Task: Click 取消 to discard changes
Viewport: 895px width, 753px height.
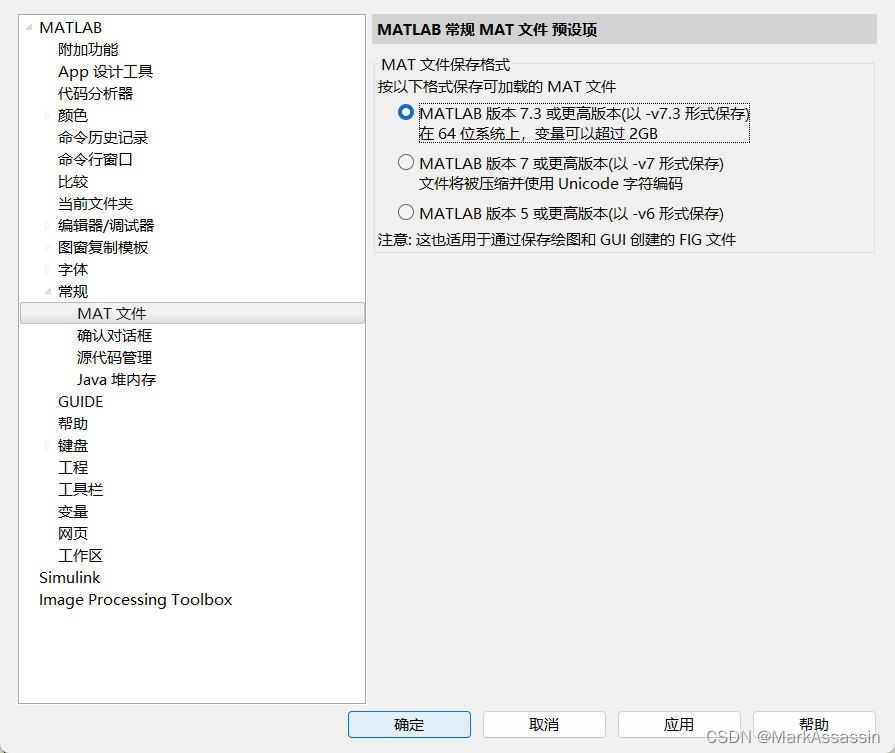Action: (544, 724)
